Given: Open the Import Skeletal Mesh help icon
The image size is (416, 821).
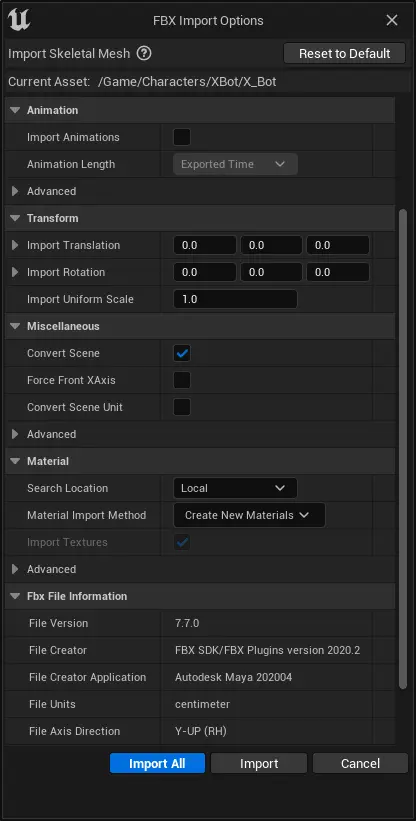Looking at the screenshot, I should 144,53.
